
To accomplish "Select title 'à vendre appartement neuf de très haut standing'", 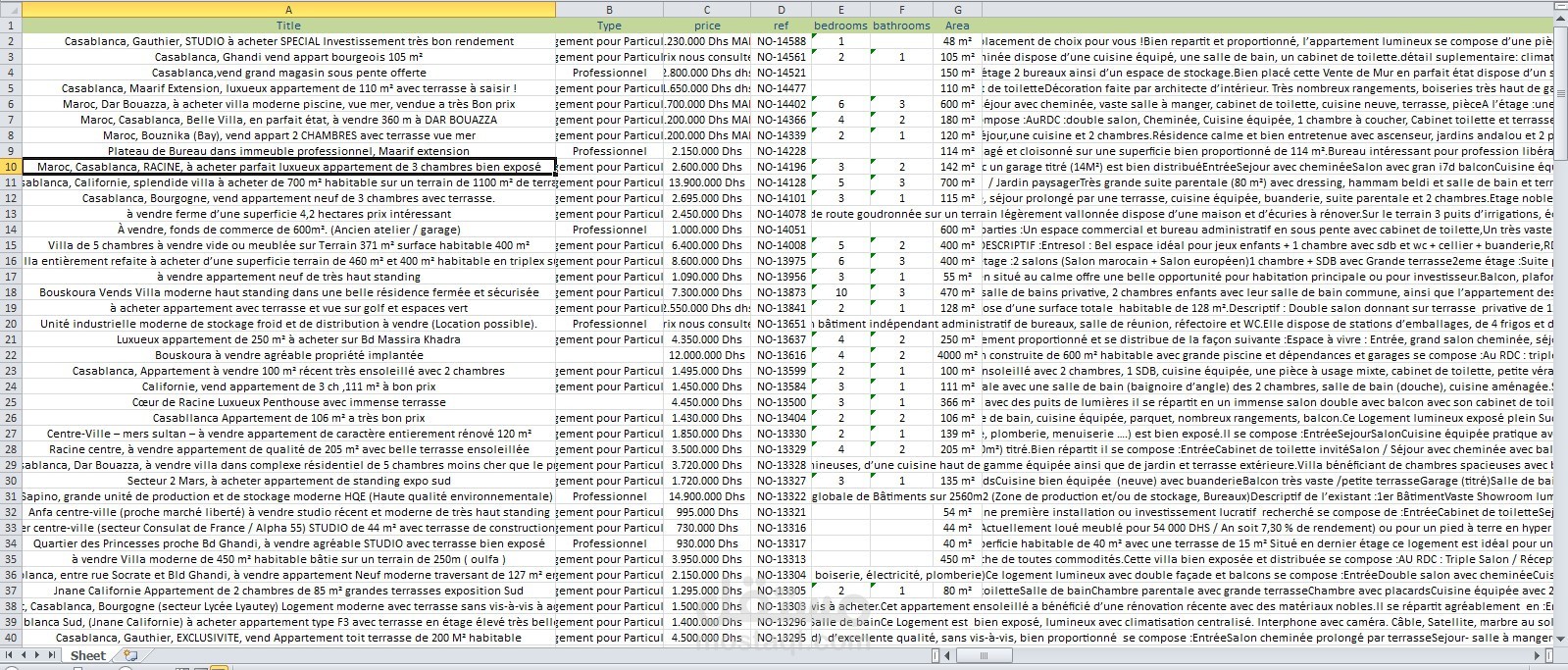I will coord(288,277).
